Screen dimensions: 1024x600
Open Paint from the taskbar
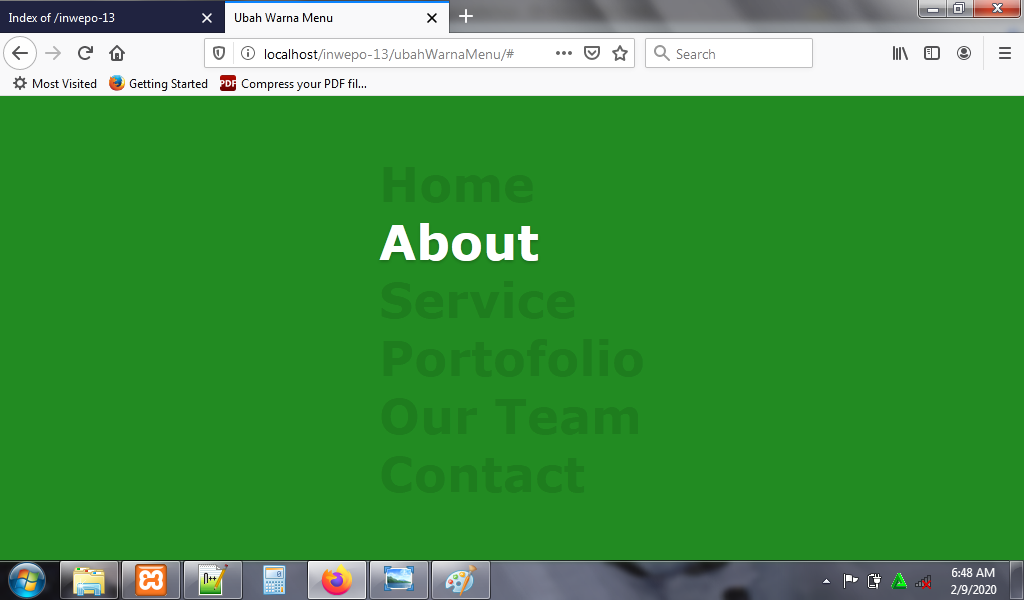460,580
